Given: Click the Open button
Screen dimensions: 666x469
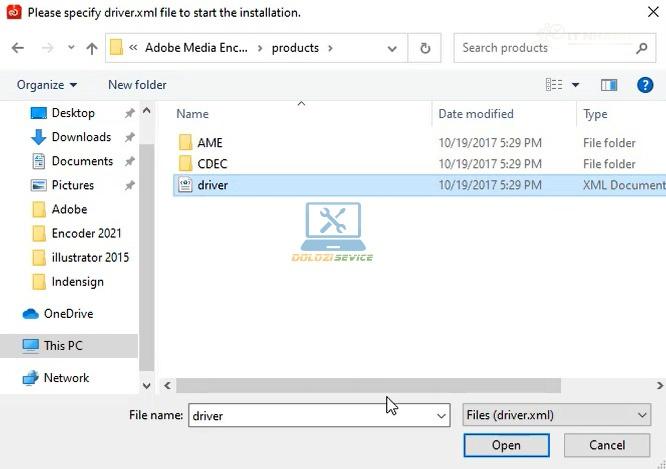Looking at the screenshot, I should 506,445.
